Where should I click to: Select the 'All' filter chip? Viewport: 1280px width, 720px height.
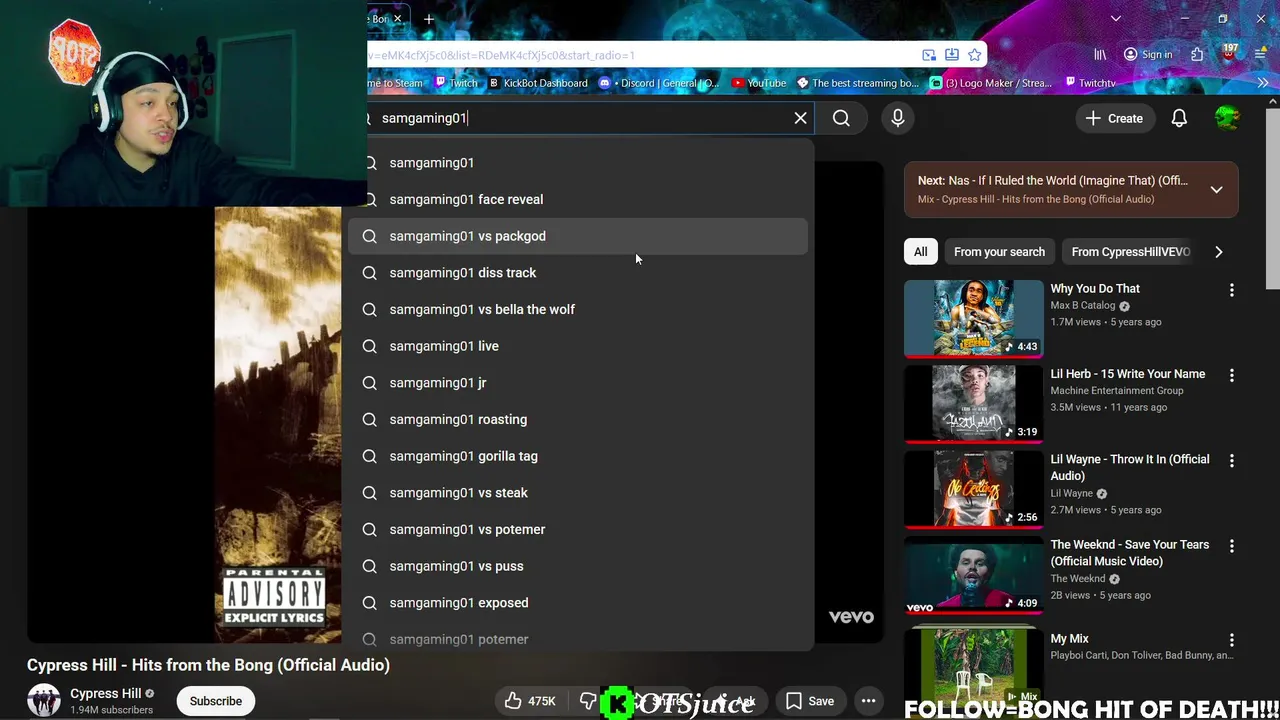tap(920, 252)
